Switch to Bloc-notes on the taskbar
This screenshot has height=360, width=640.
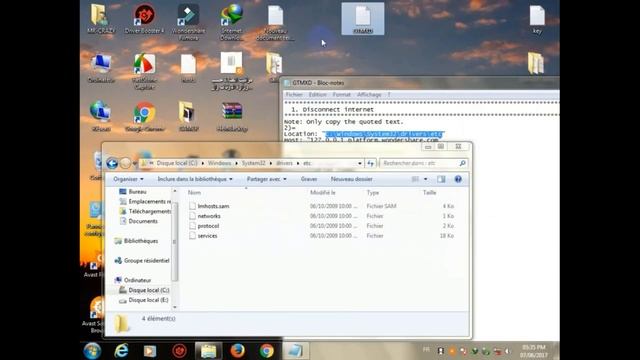point(296,351)
